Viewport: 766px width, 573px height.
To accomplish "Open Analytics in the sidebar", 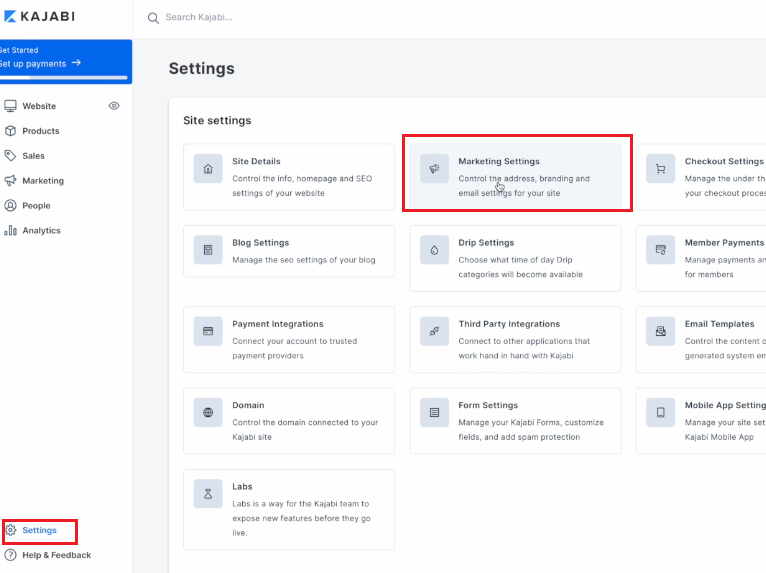I will [42, 231].
